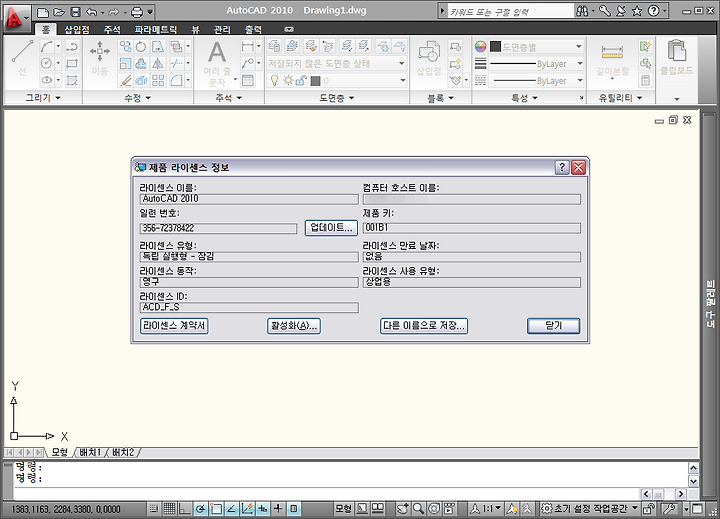720x519 pixels.
Task: Click the license dialog help question mark
Action: [x=562, y=167]
